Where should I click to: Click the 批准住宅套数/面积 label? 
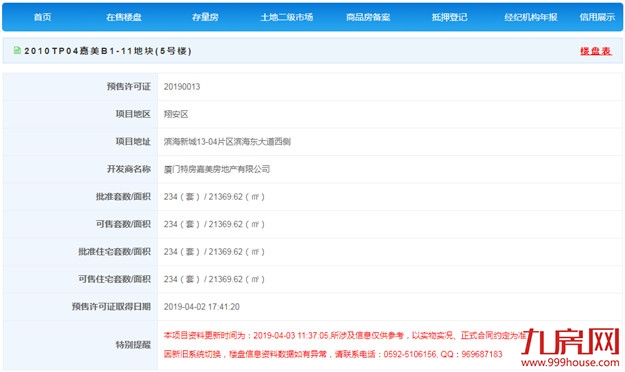pos(114,252)
